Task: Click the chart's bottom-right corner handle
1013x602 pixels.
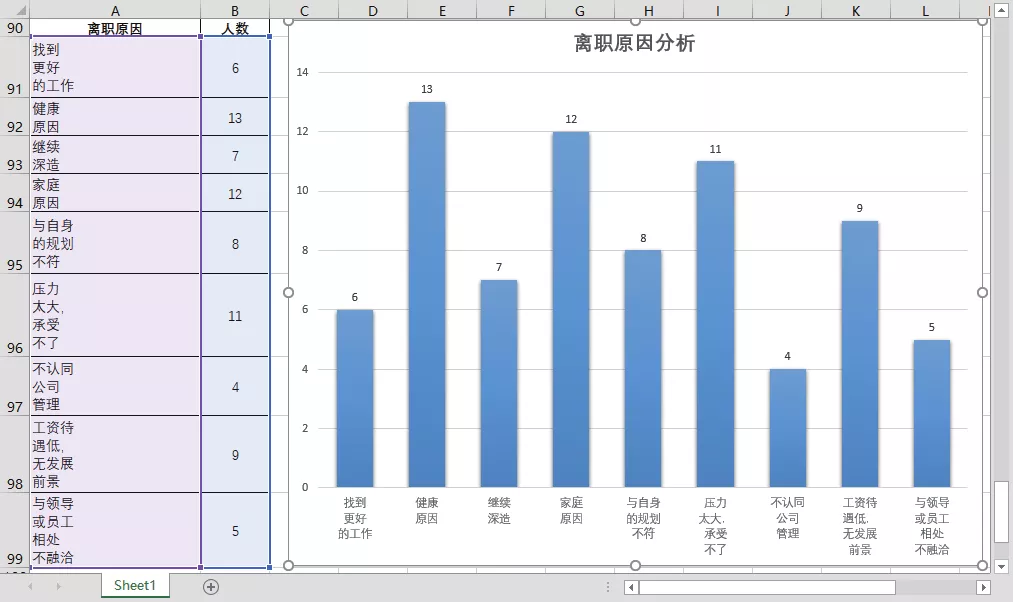Action: tap(983, 565)
